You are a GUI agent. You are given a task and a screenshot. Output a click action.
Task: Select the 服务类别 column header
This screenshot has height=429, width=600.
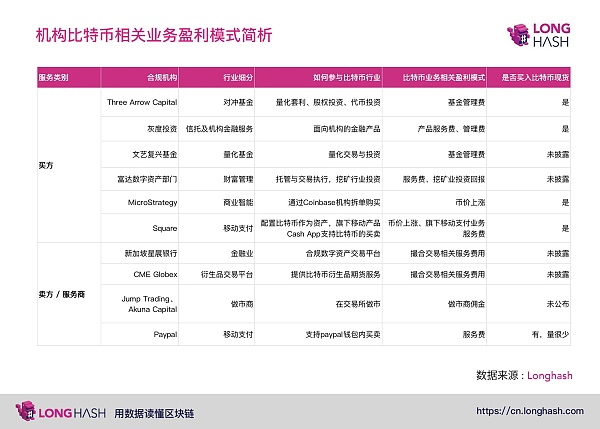[x=53, y=76]
